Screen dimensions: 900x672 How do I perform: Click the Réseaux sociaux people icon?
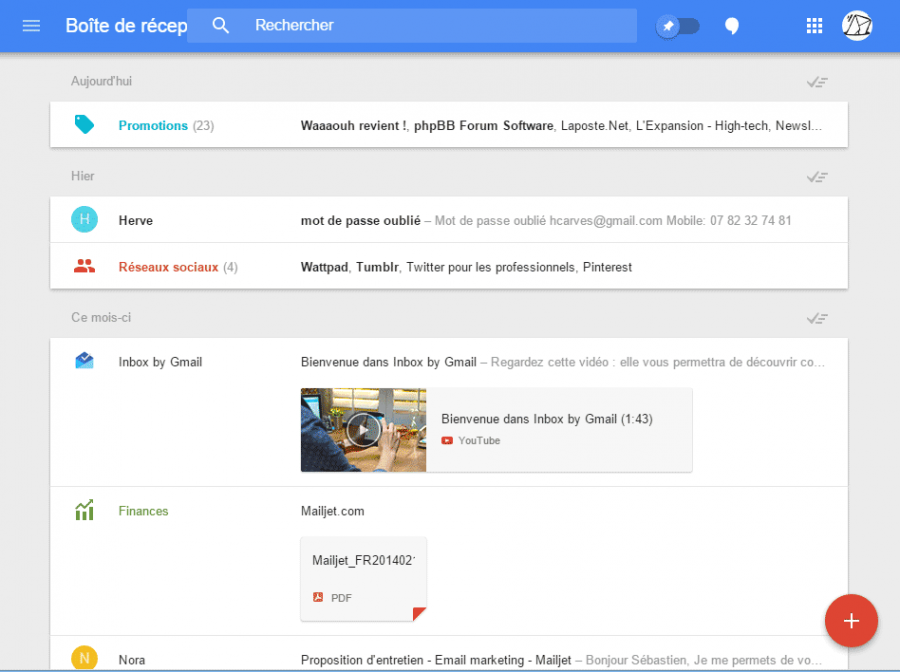pos(84,267)
